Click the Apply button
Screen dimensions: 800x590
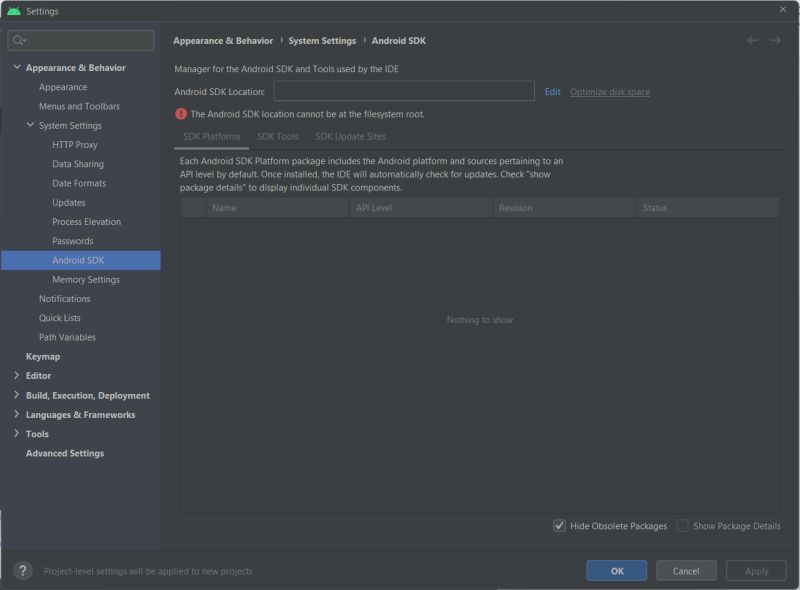pos(756,570)
